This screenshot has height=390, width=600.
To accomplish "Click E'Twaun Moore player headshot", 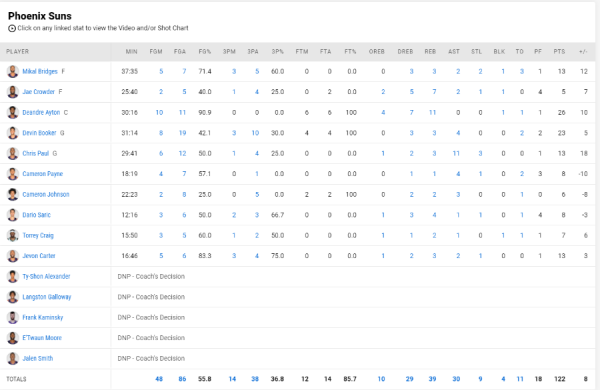I will point(13,338).
